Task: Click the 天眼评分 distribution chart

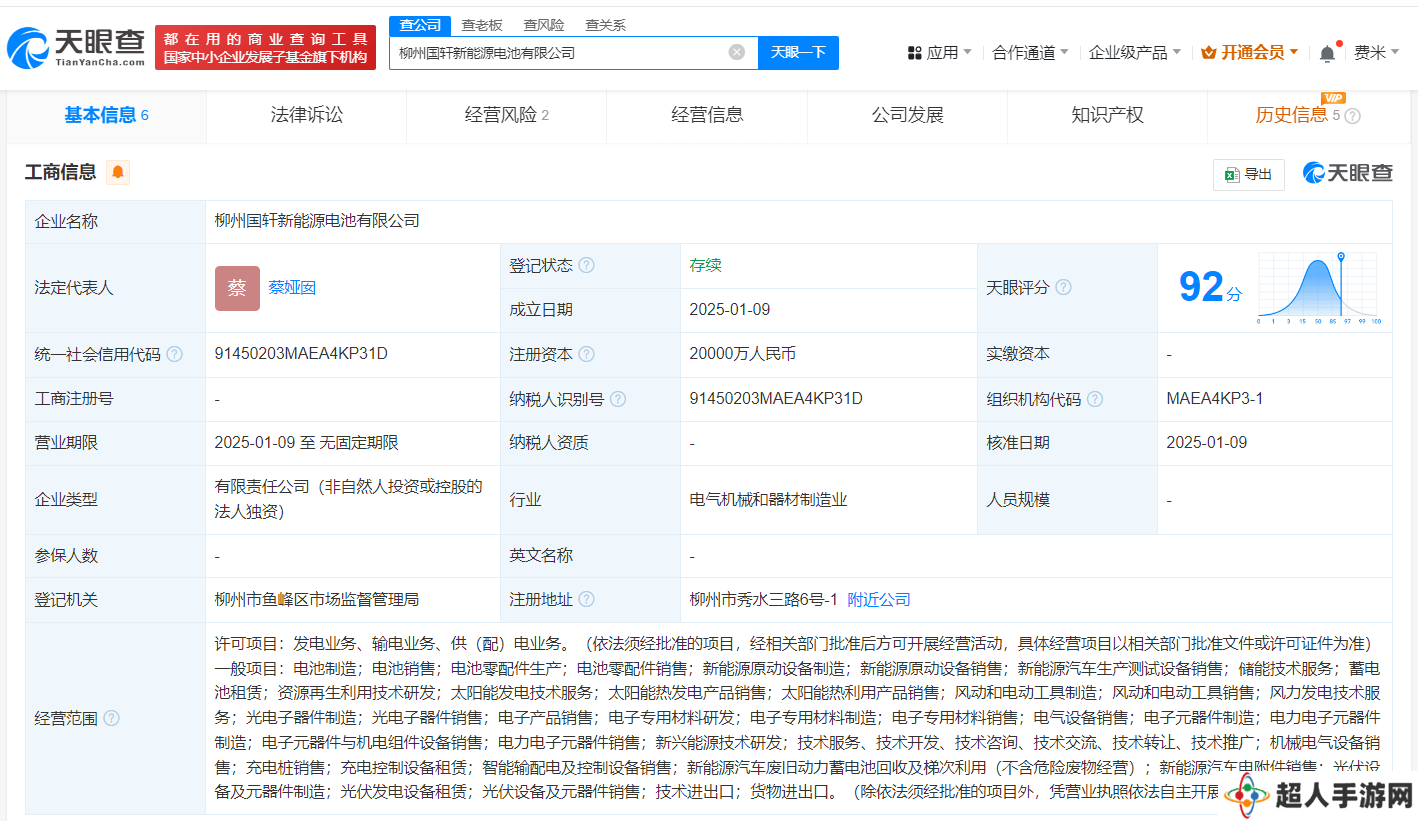Action: [1319, 288]
